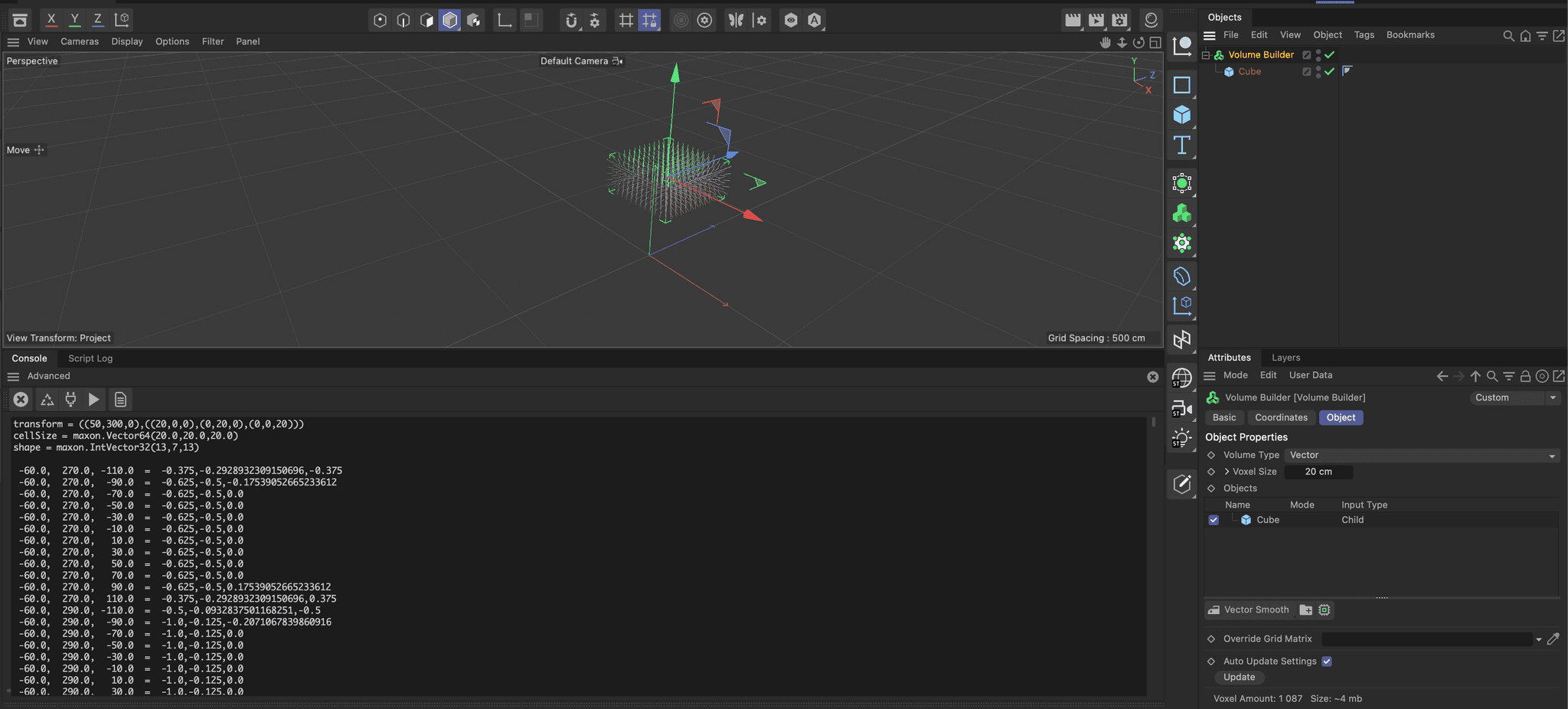Select the highlighted Model mode icon
1568x709 pixels.
(x=450, y=21)
